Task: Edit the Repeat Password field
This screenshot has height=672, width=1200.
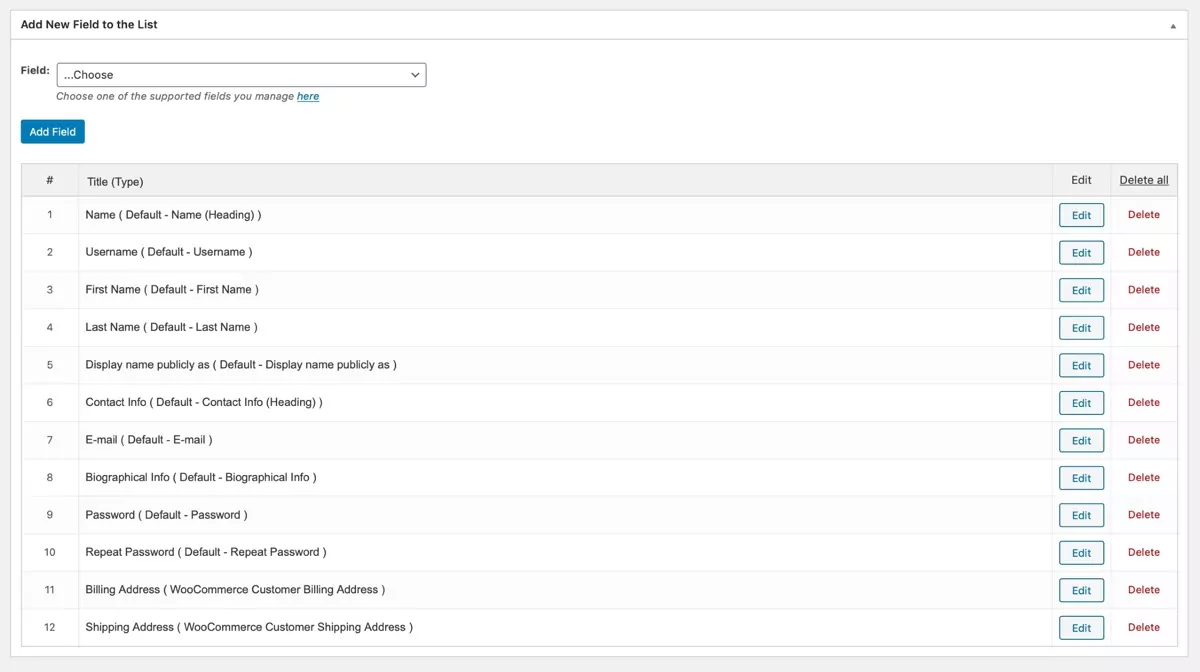Action: click(x=1082, y=553)
